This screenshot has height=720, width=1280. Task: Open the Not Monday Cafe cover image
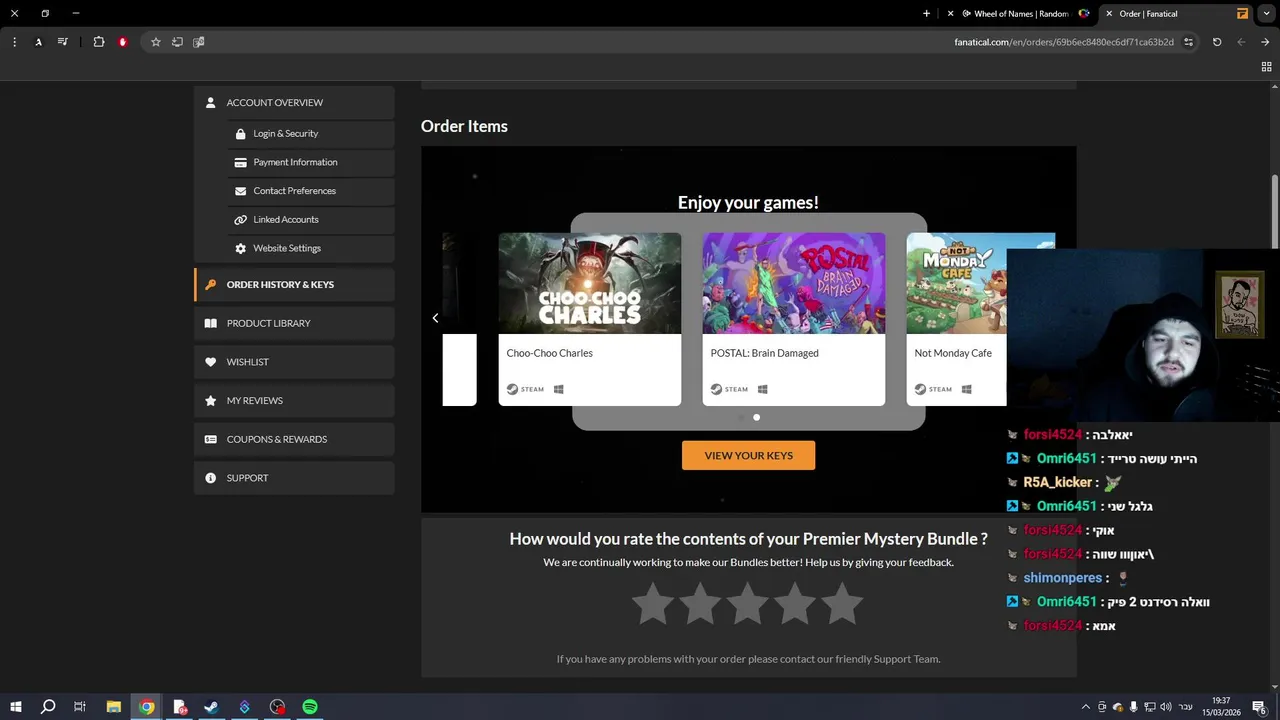click(x=957, y=283)
